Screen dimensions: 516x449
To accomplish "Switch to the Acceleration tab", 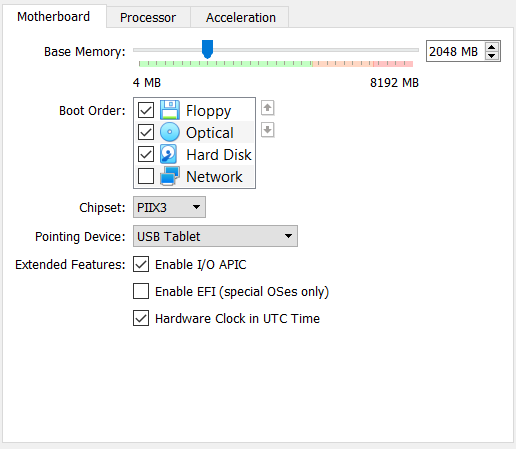I will pyautogui.click(x=241, y=18).
